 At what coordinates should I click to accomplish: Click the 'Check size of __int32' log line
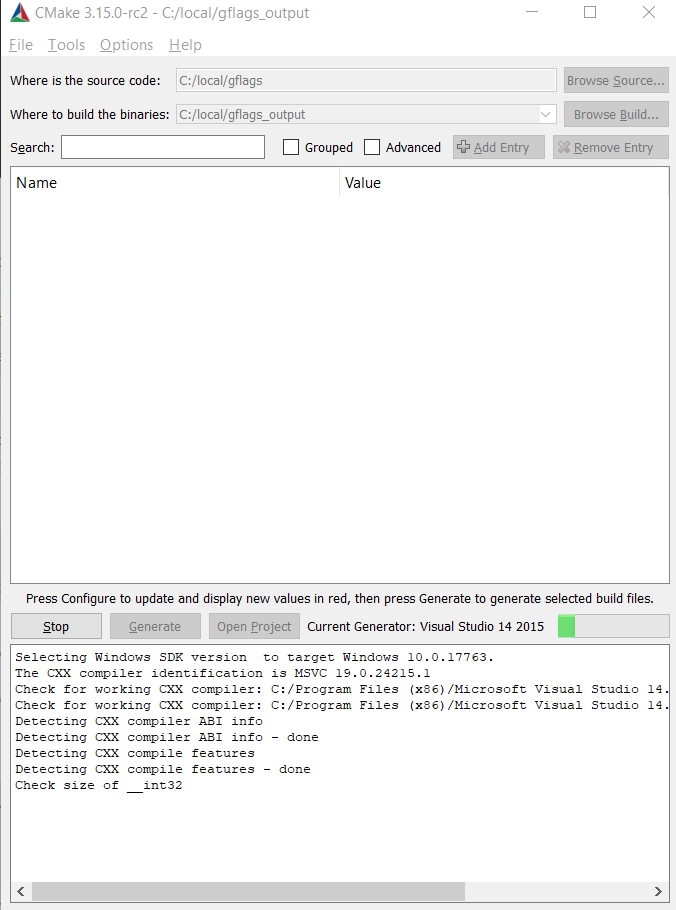tap(99, 785)
